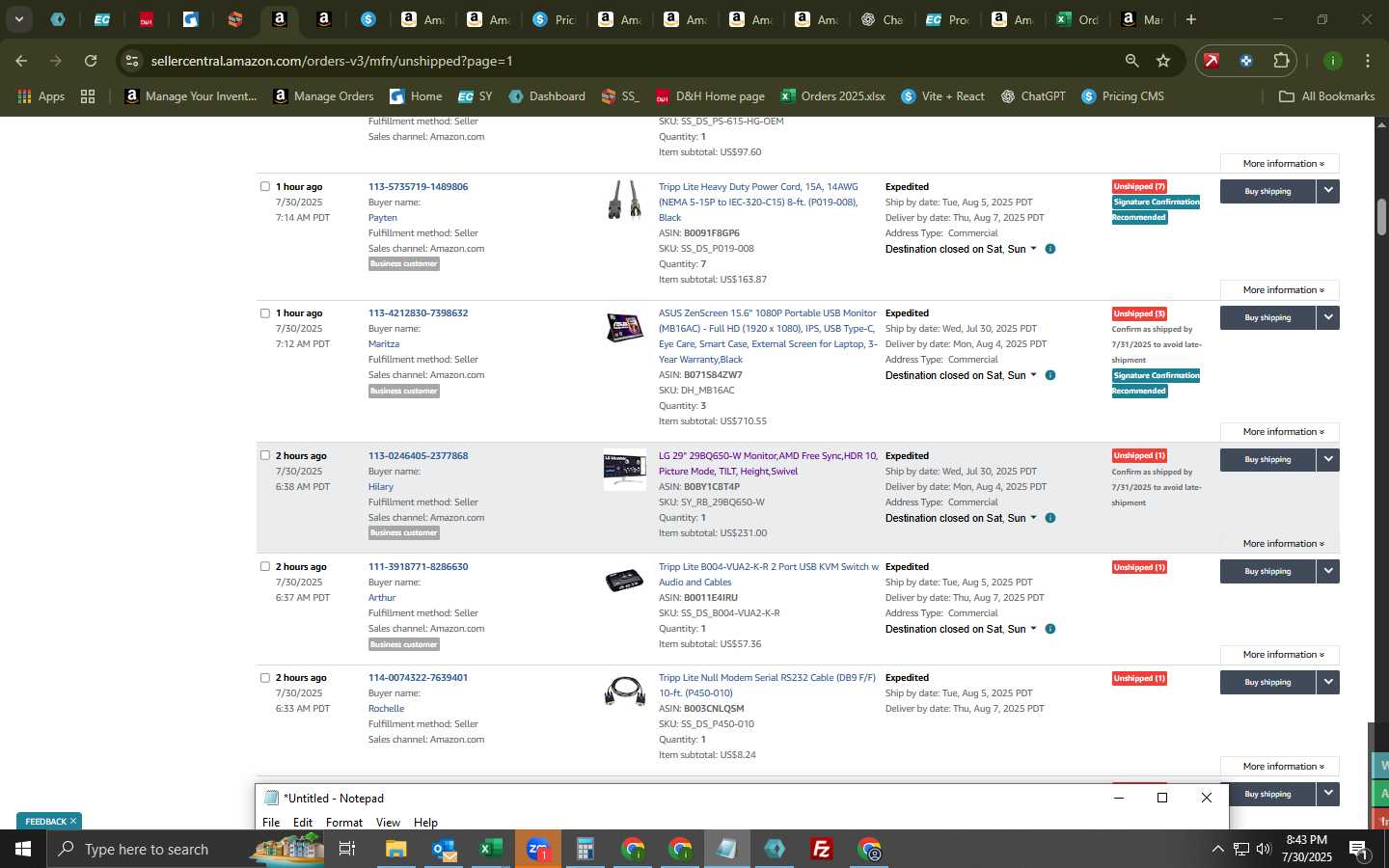Expand Buy shipping options for Arthur order
Image resolution: width=1389 pixels, height=868 pixels.
pos(1328,571)
